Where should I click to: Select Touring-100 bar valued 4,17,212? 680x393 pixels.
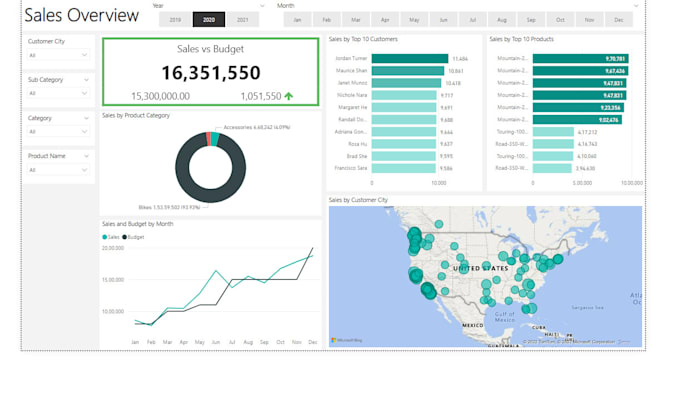(x=553, y=131)
